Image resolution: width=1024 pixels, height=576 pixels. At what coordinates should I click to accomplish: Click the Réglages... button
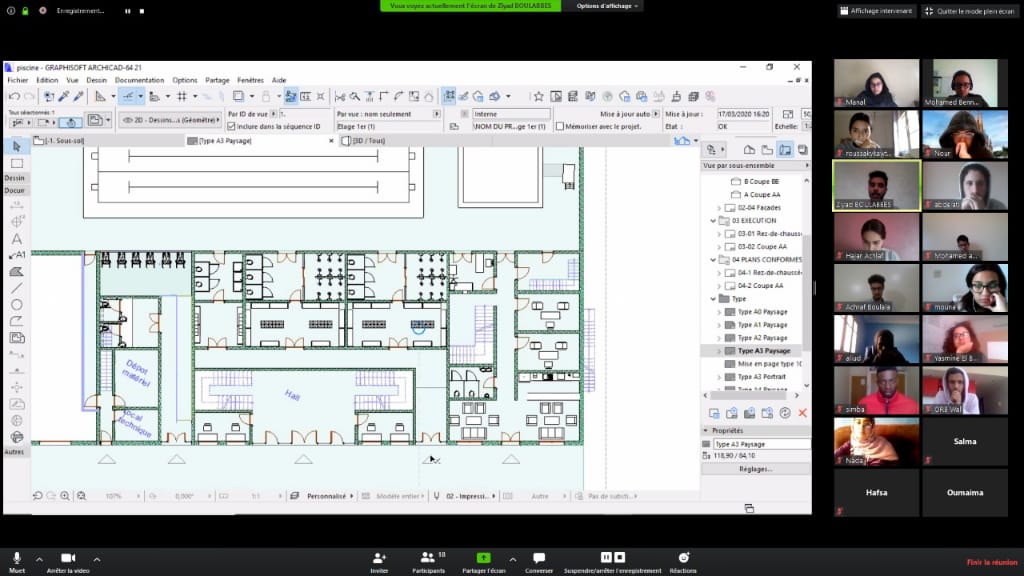coord(755,468)
